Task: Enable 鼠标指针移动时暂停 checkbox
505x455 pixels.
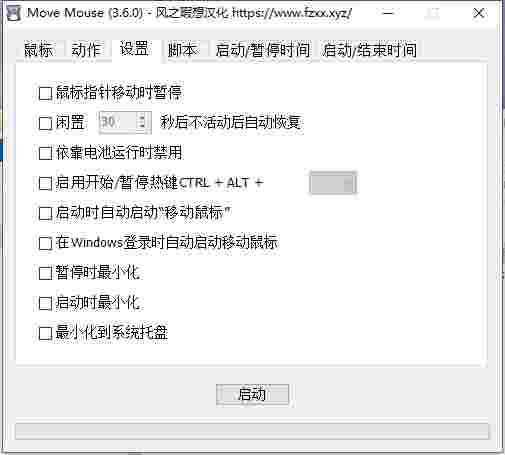Action: point(45,93)
